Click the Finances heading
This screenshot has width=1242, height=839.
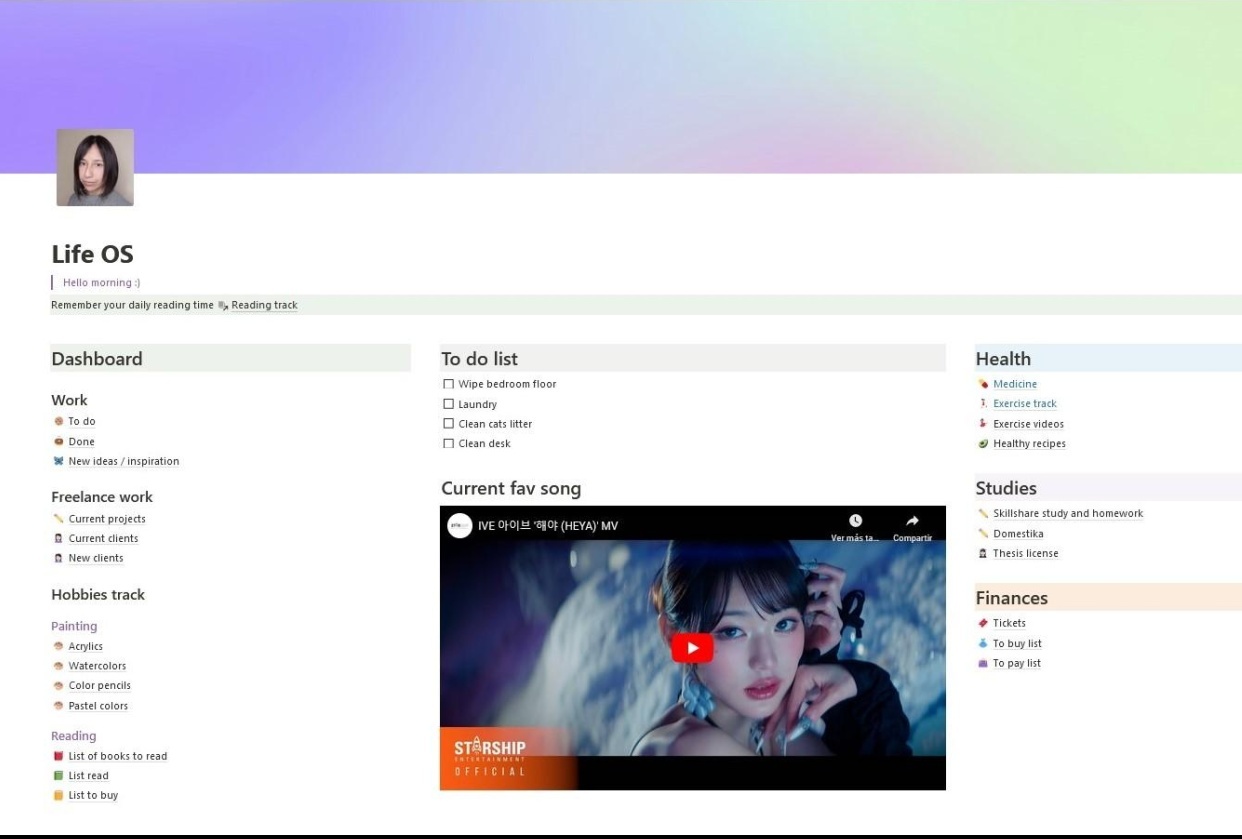1012,598
